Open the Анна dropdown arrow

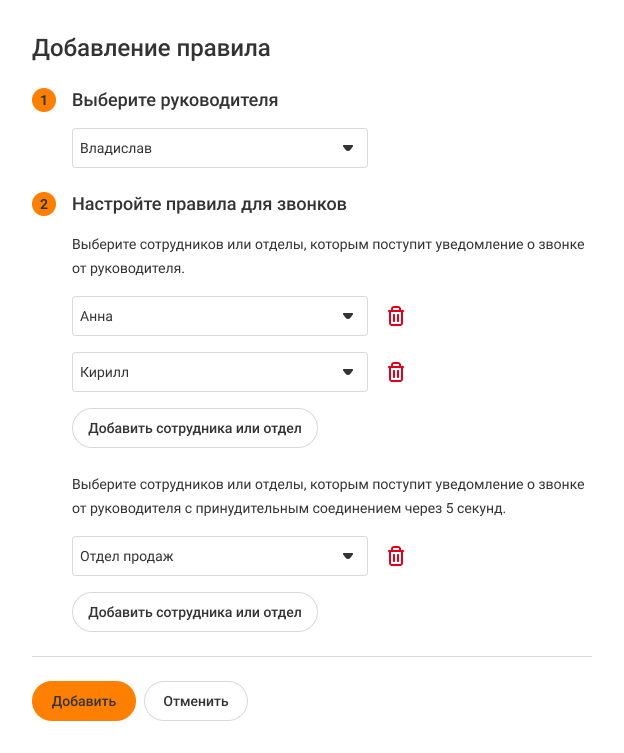tap(348, 316)
